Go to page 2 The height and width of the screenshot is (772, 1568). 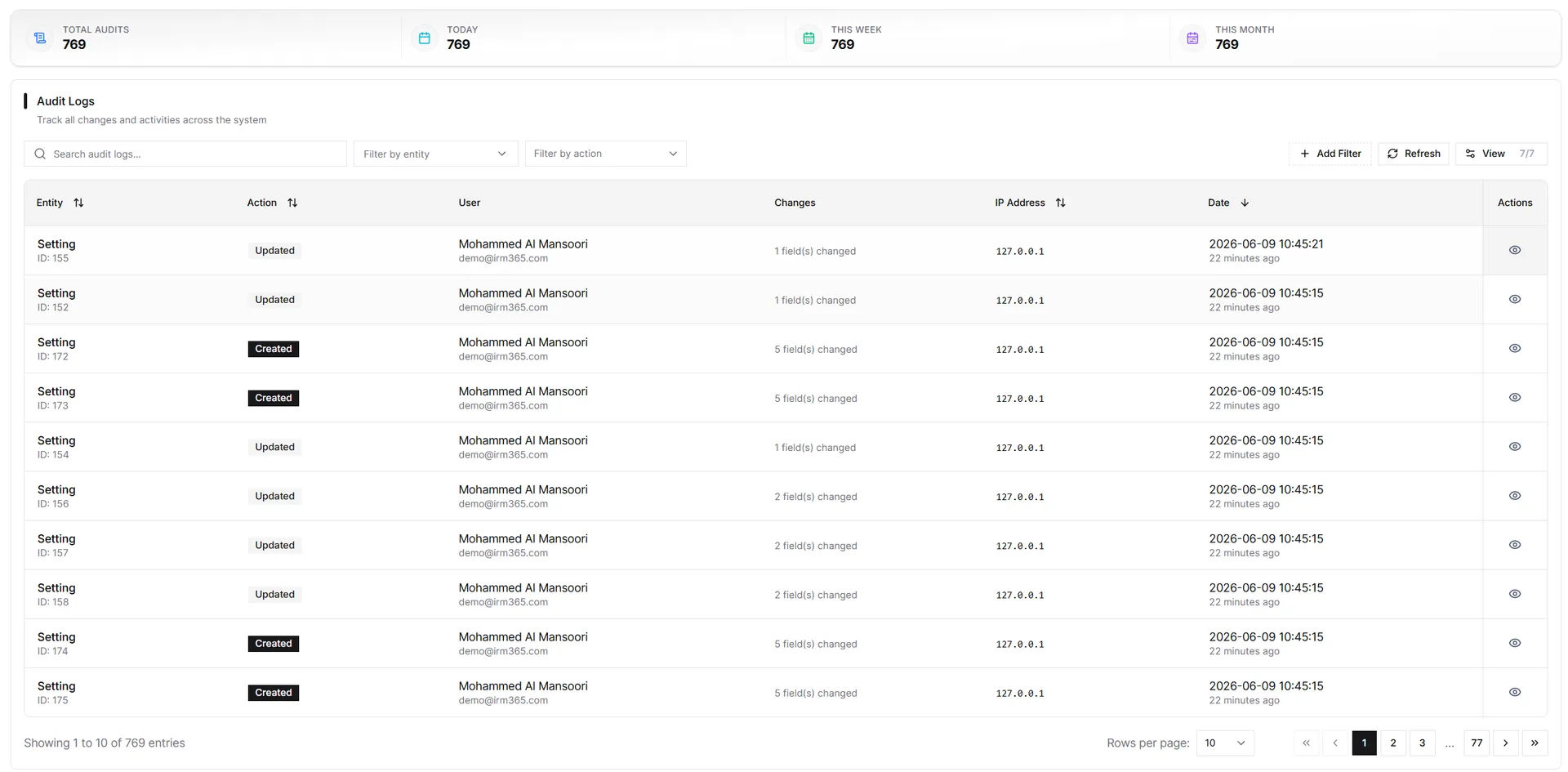pos(1393,743)
